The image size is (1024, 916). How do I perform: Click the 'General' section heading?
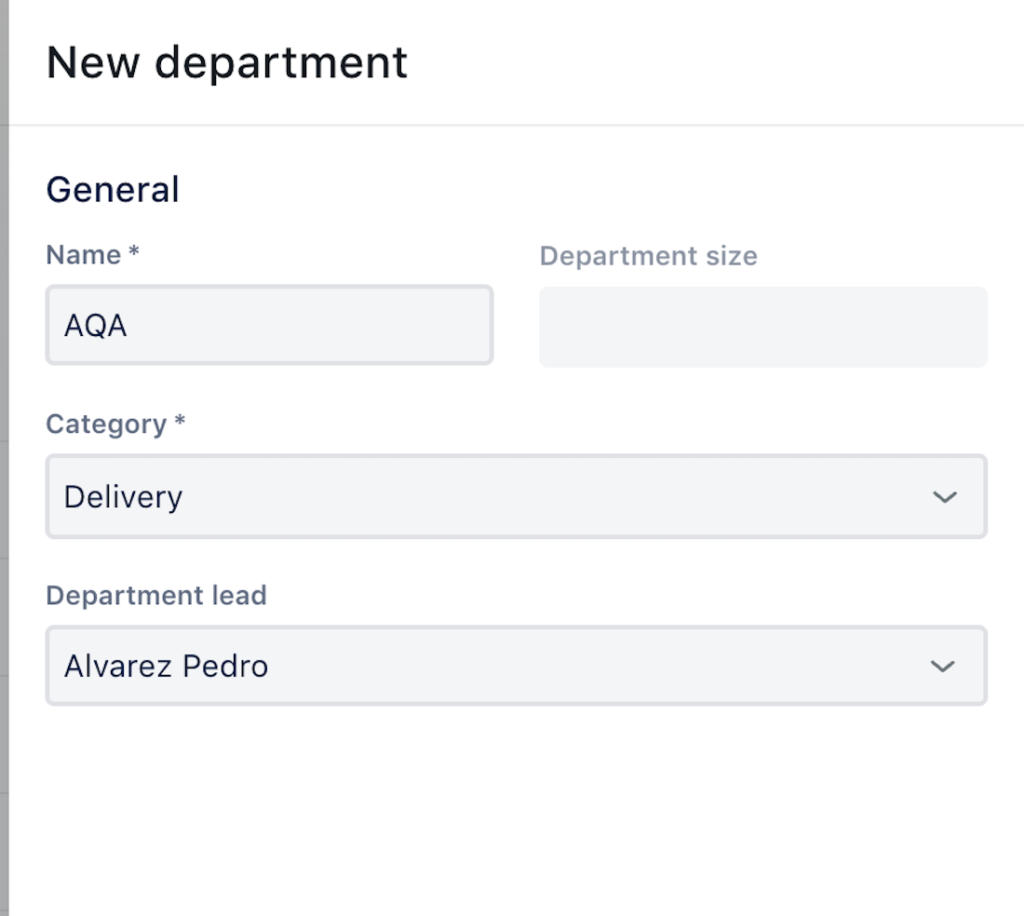(x=112, y=190)
